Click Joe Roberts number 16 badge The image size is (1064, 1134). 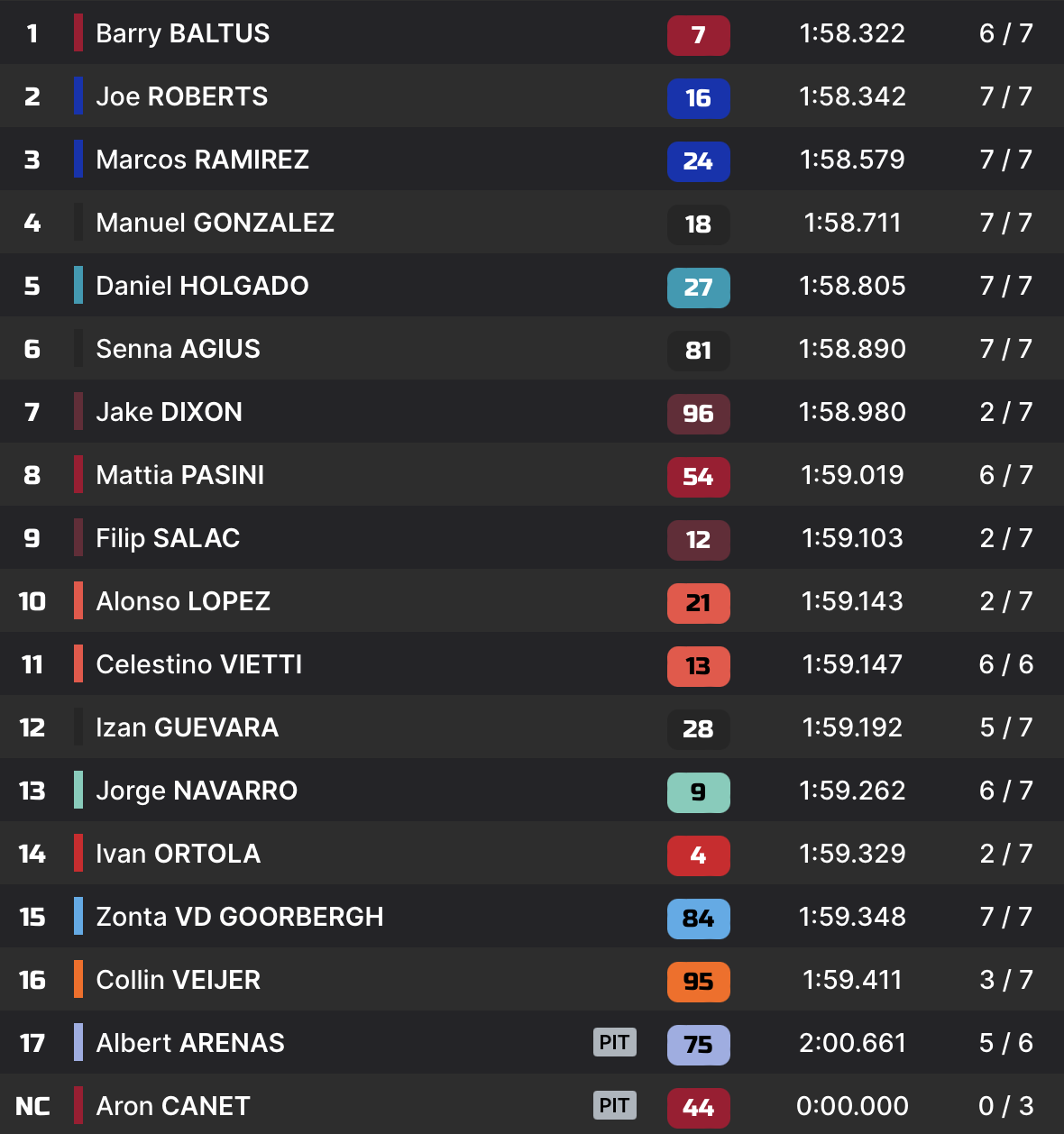tap(698, 98)
